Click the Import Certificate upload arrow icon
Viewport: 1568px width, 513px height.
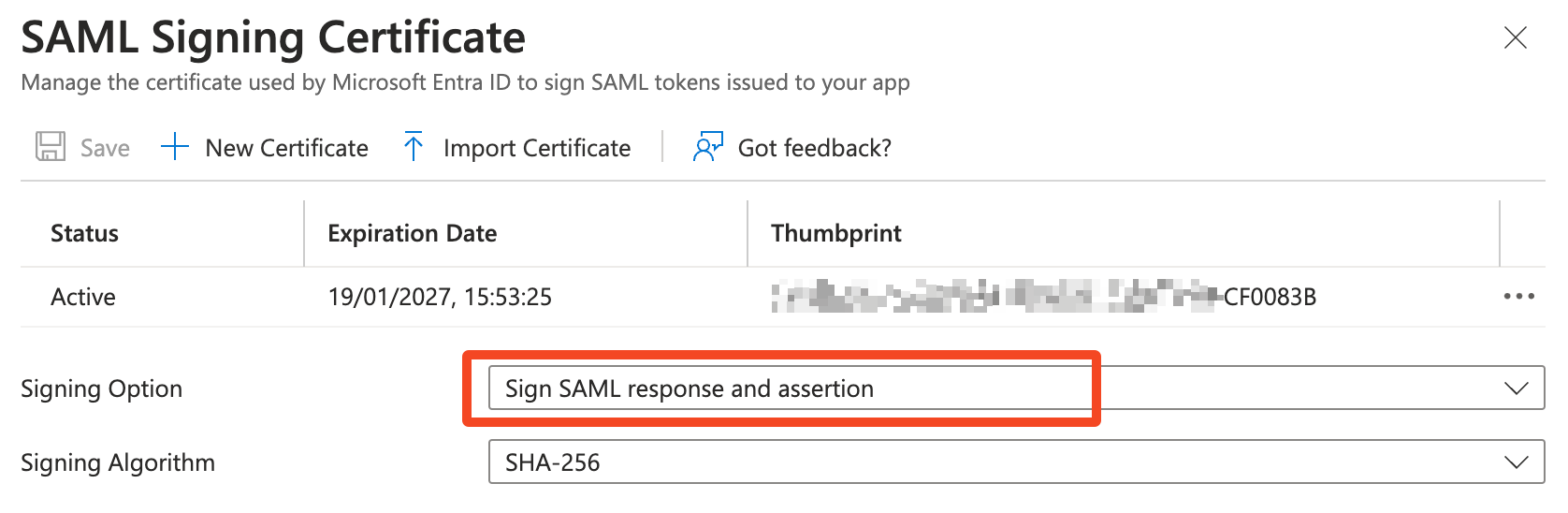point(414,147)
